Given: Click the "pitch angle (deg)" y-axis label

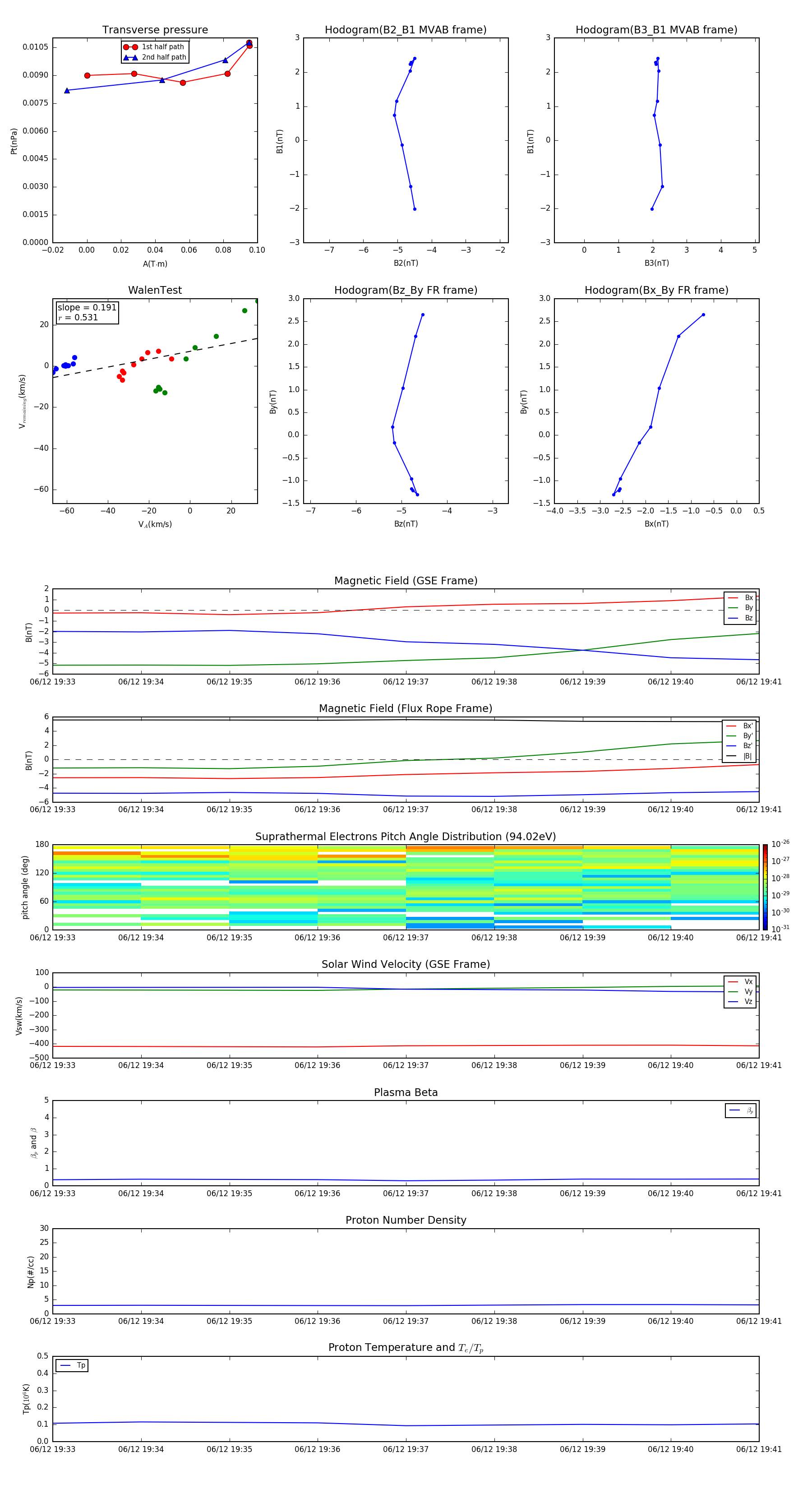Looking at the screenshot, I should coord(25,887).
